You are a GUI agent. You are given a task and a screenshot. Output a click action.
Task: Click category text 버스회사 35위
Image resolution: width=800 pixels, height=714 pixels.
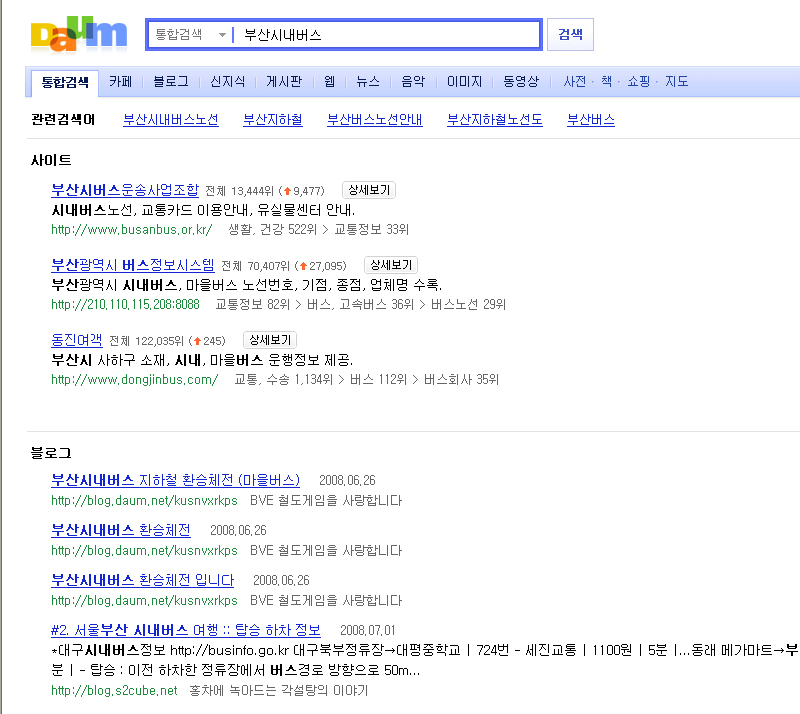click(x=461, y=380)
